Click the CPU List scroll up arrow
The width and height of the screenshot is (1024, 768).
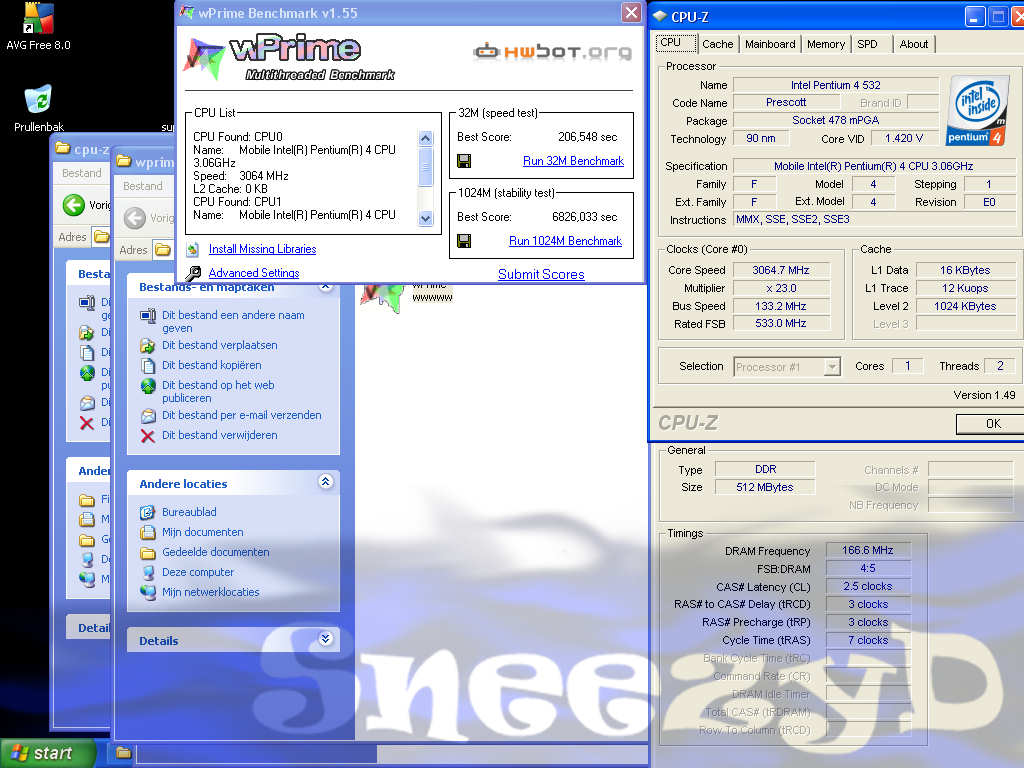(x=426, y=138)
